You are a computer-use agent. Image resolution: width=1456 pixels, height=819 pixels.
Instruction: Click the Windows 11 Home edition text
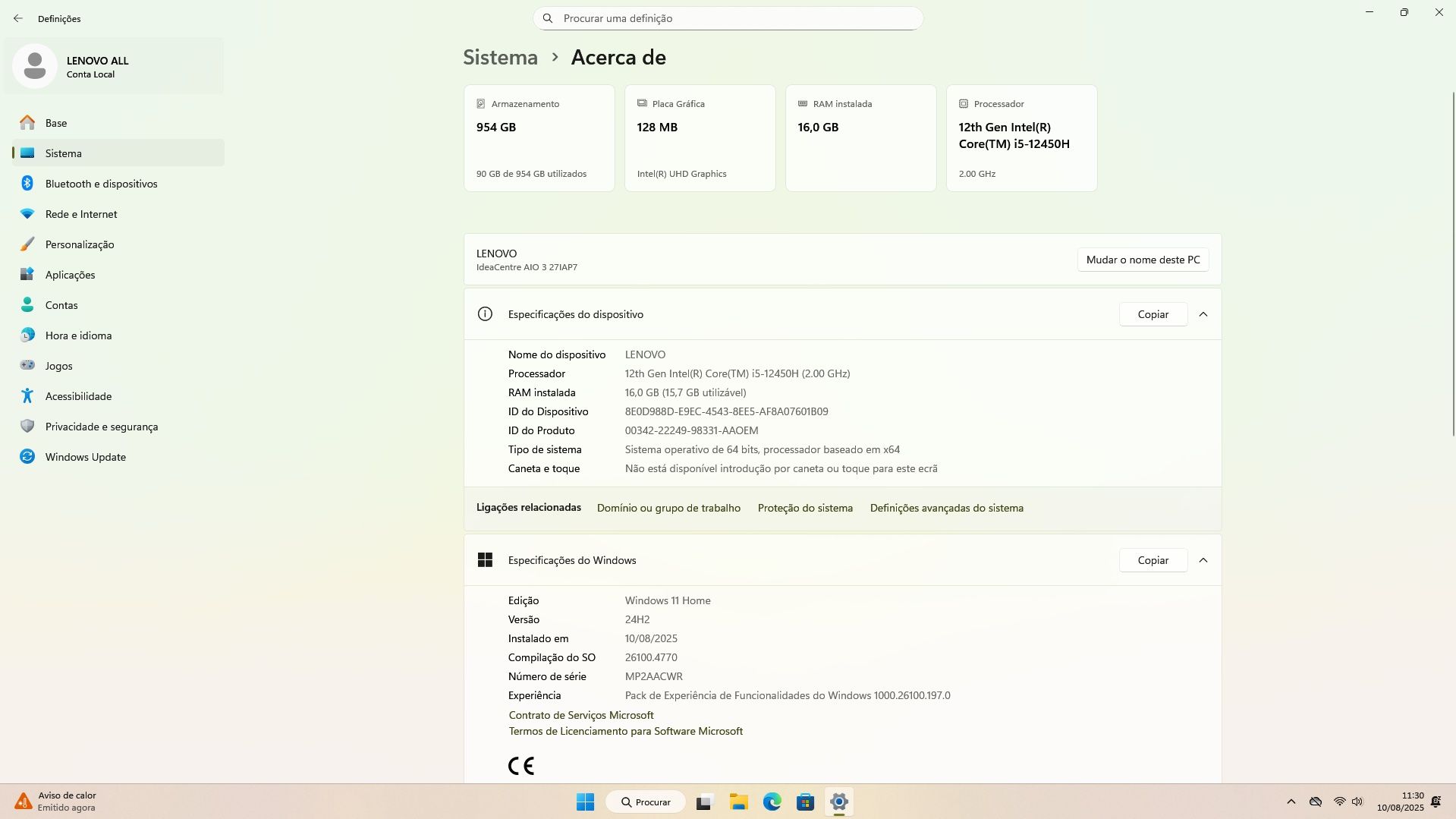pos(668,600)
